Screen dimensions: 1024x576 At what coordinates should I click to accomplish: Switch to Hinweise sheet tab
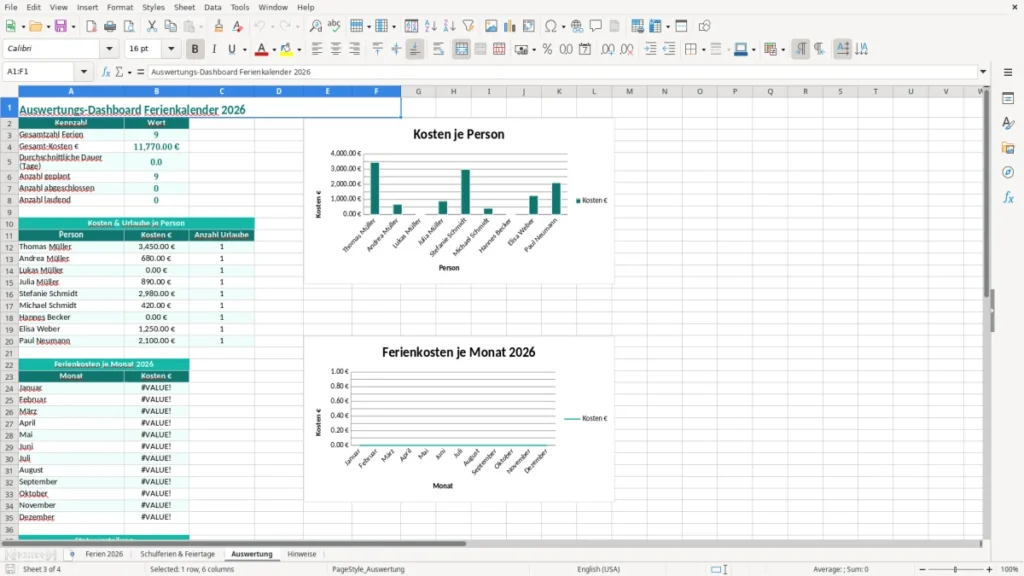pyautogui.click(x=302, y=554)
